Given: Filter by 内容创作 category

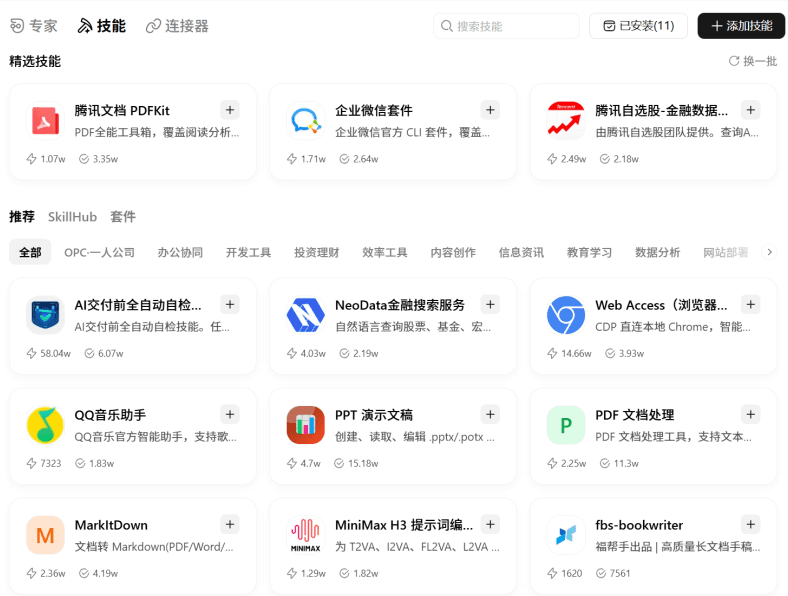Looking at the screenshot, I should (x=453, y=252).
